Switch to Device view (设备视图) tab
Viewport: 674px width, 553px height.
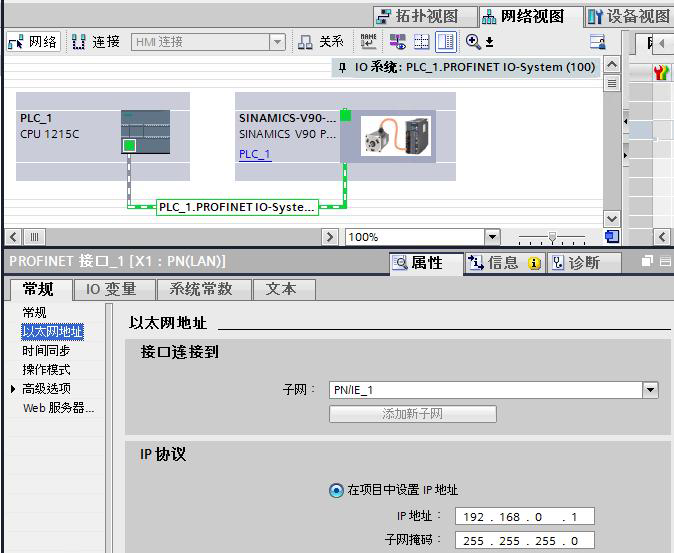click(x=628, y=16)
